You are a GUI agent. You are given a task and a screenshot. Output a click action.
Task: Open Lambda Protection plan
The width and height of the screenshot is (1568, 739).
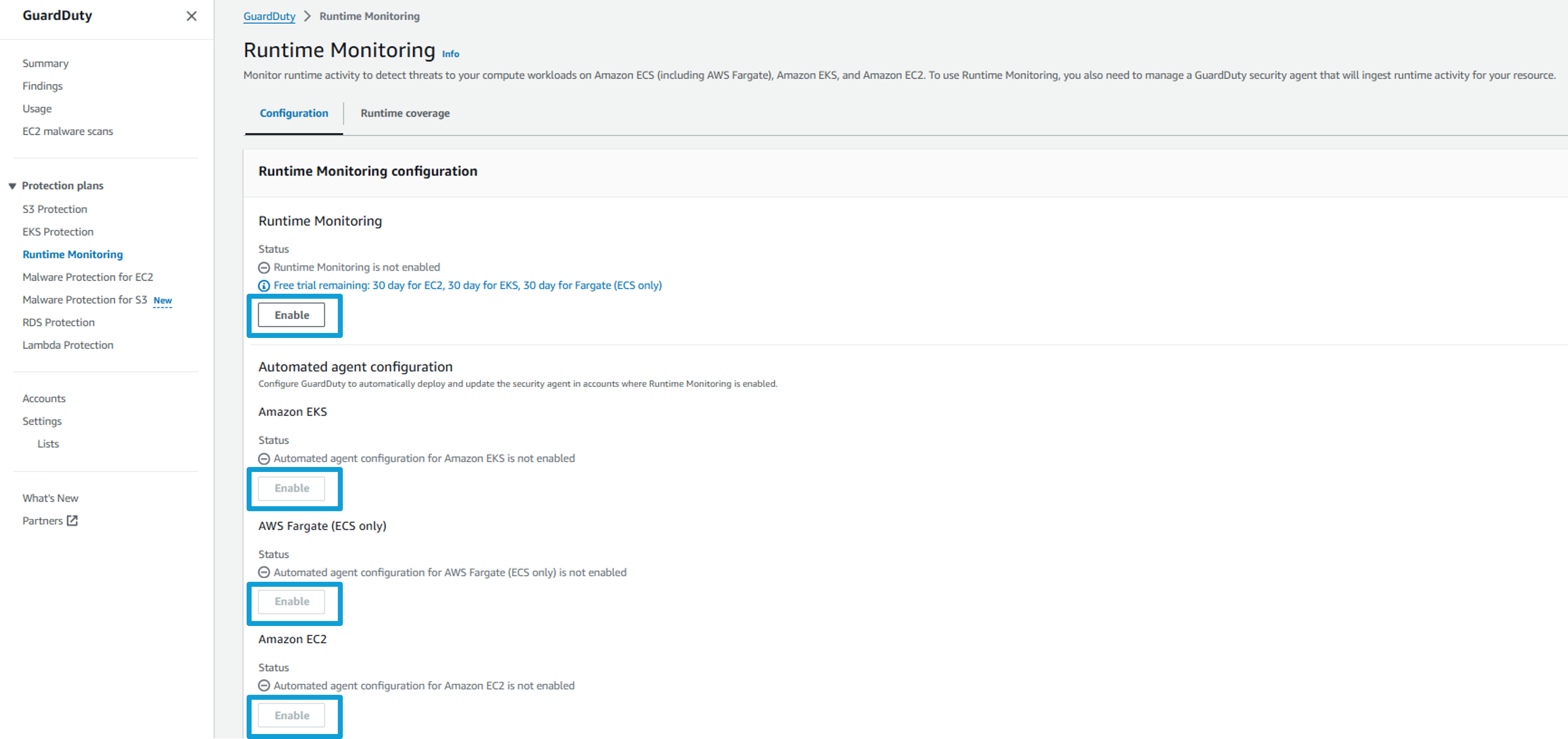click(x=68, y=344)
